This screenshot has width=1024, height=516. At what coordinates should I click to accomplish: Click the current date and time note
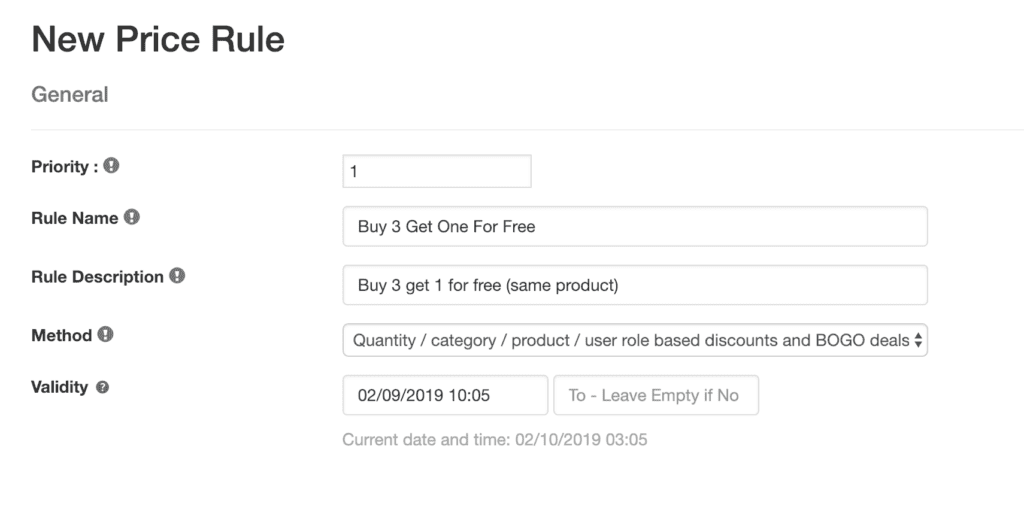[495, 440]
